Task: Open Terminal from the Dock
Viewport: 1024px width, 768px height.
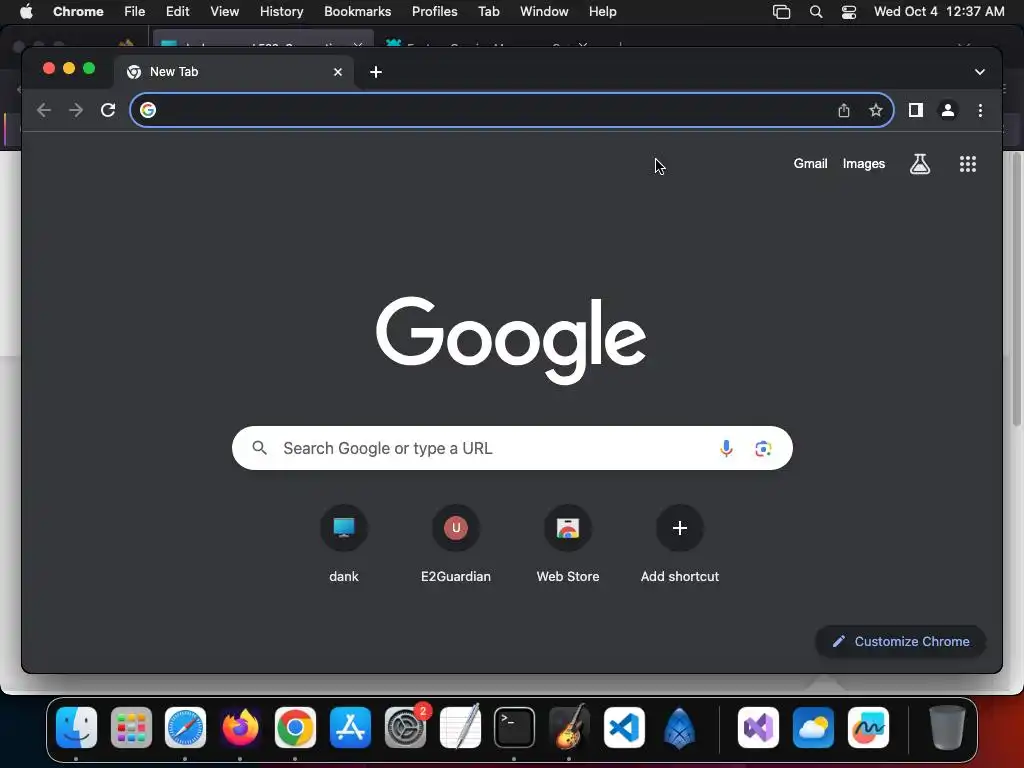Action: 515,728
